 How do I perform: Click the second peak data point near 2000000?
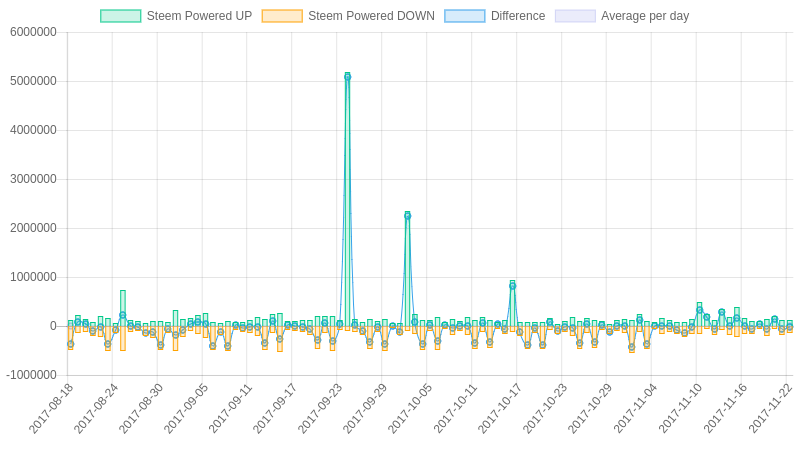tap(408, 216)
